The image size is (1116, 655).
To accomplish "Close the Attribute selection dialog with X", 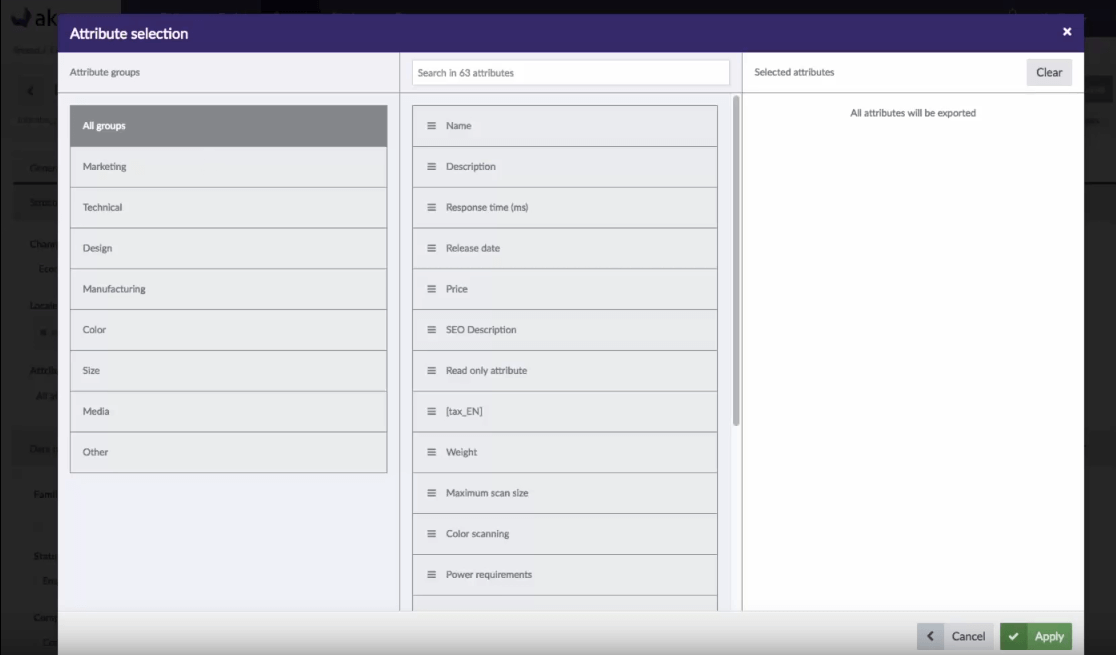I will point(1067,31).
